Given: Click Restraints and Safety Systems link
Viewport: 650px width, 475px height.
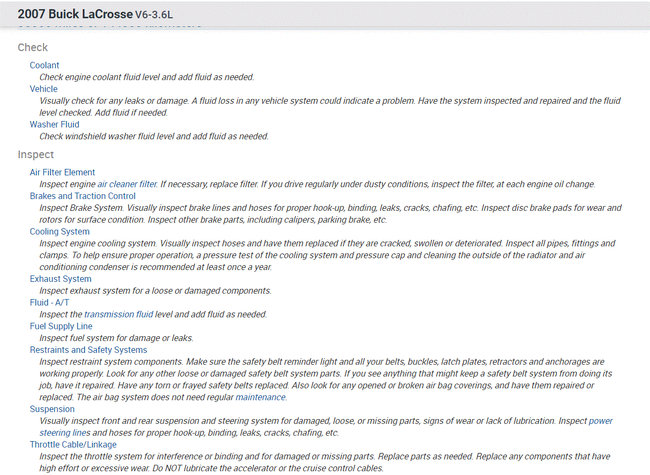Looking at the screenshot, I should click(x=89, y=350).
